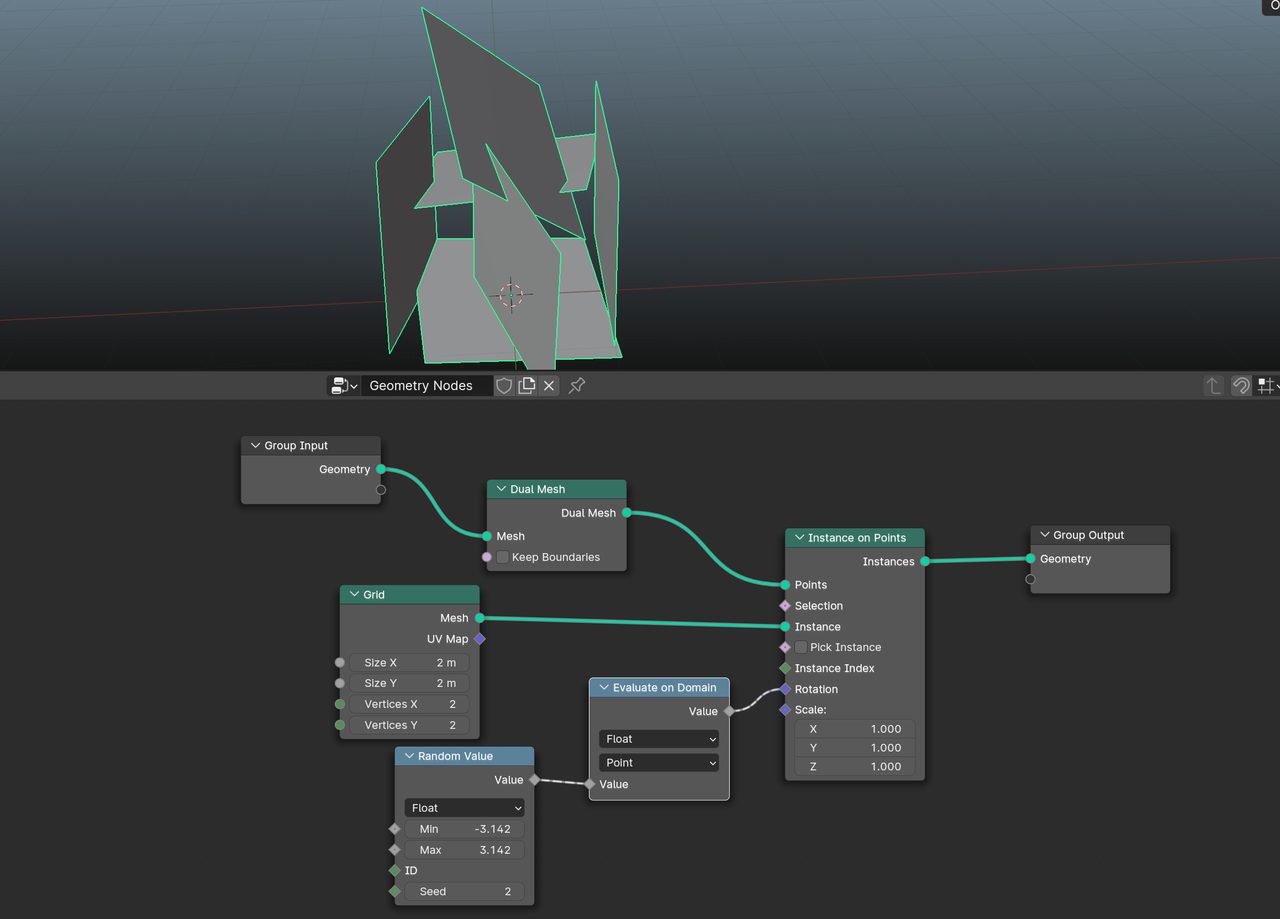Open the Point domain dropdown
The height and width of the screenshot is (919, 1280).
pyautogui.click(x=659, y=762)
